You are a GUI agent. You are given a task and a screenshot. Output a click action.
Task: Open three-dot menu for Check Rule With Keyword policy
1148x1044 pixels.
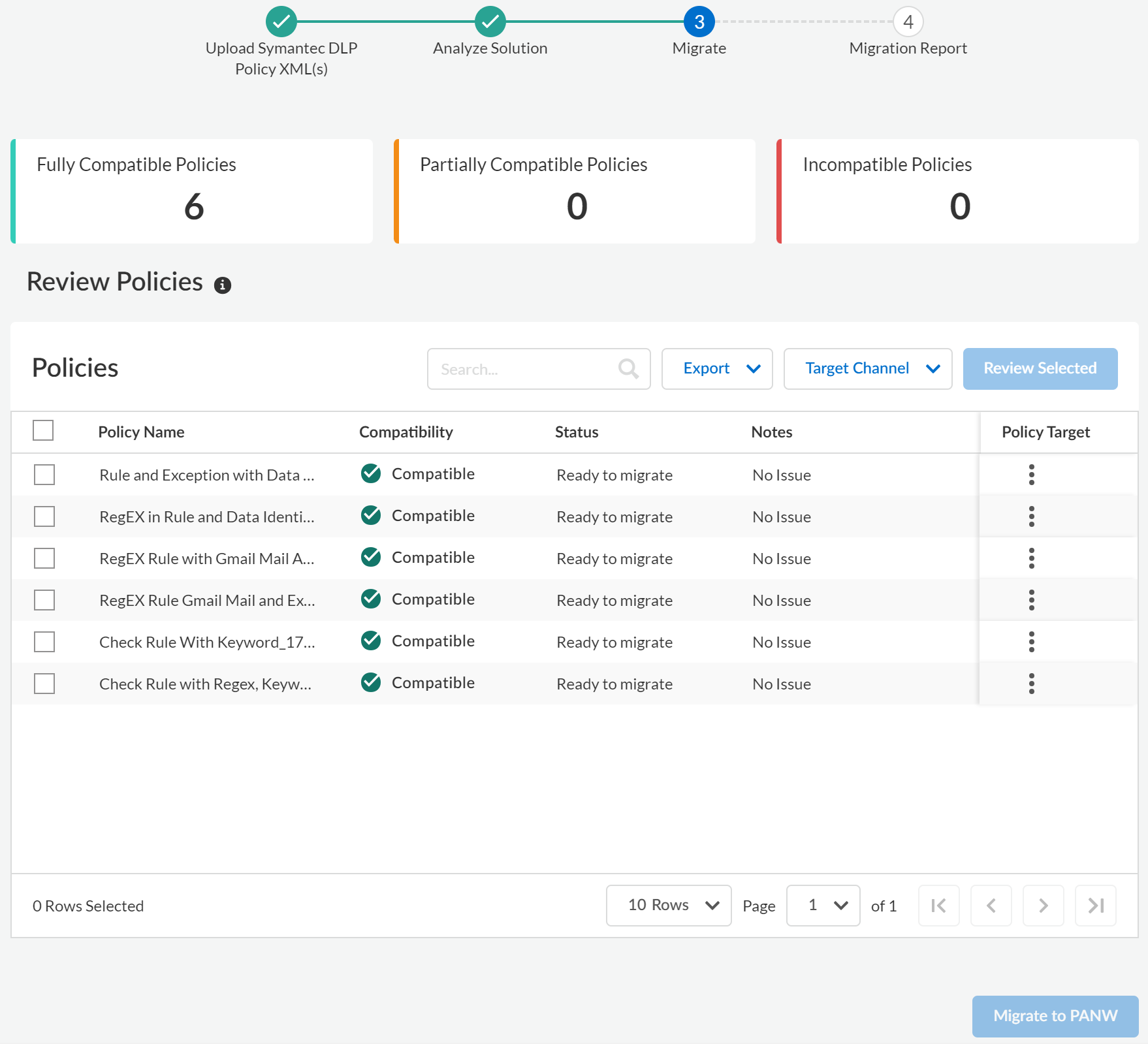point(1032,642)
